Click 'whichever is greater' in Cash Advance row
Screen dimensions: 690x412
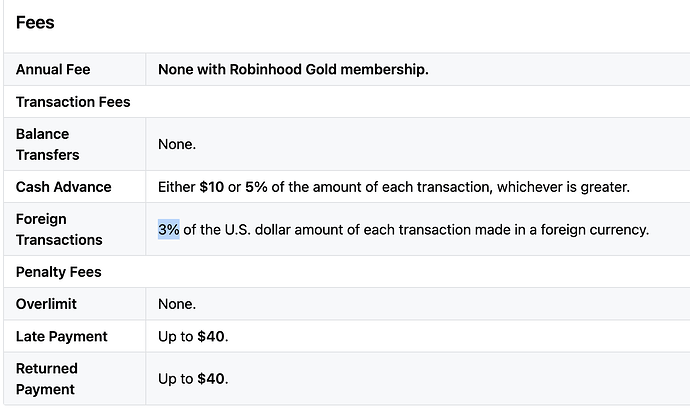562,187
